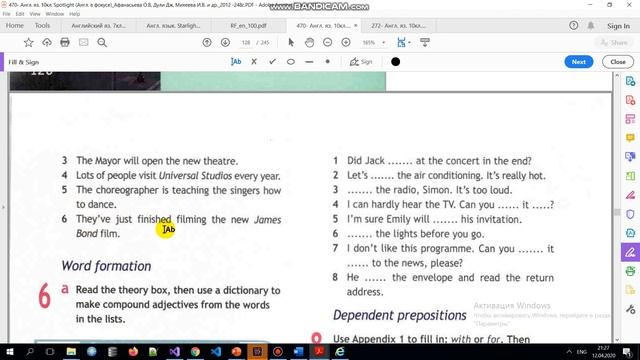Open Chrome from the taskbar
The height and width of the screenshot is (360, 640).
point(195,351)
